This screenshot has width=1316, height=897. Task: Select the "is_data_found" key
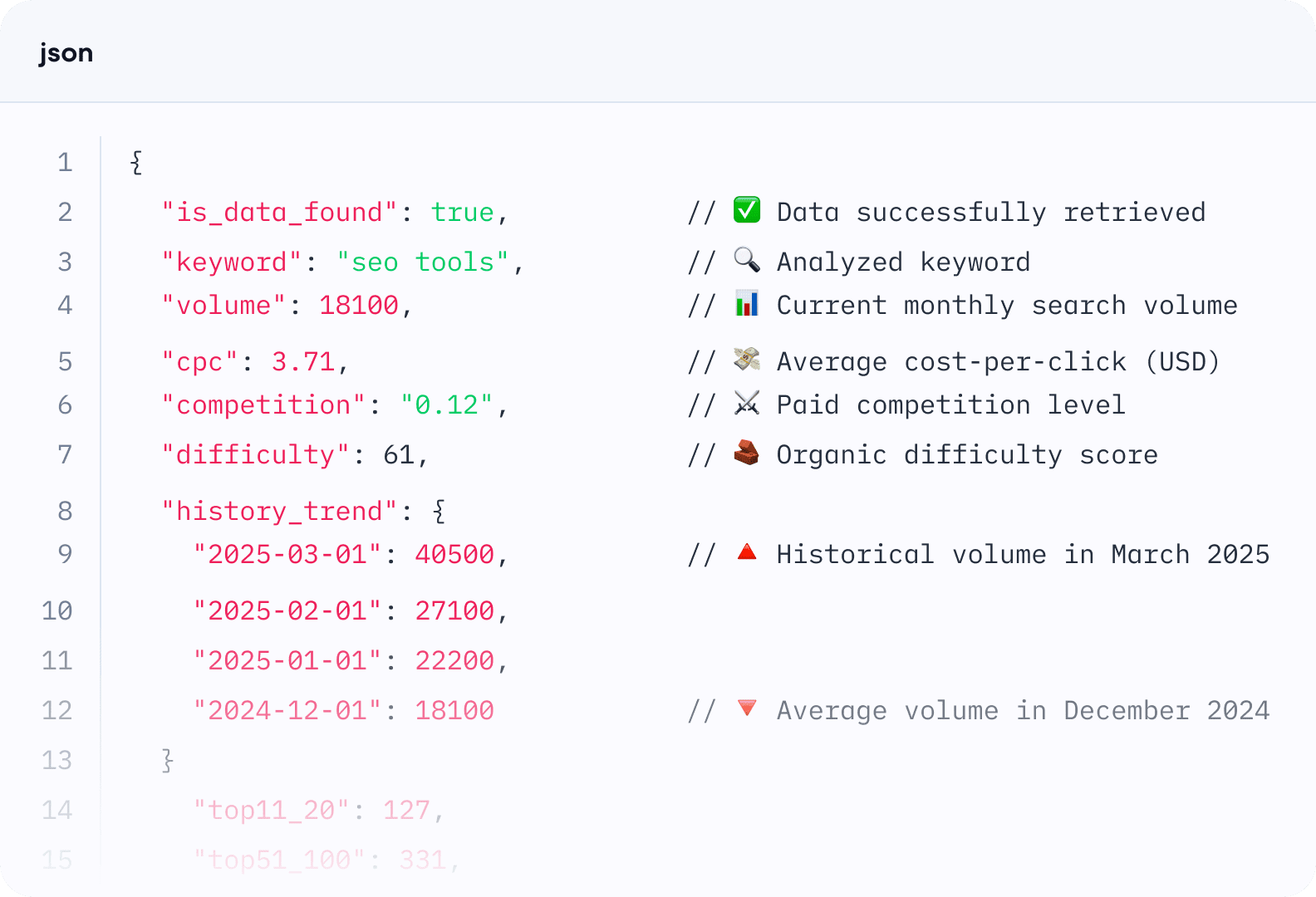tap(280, 213)
